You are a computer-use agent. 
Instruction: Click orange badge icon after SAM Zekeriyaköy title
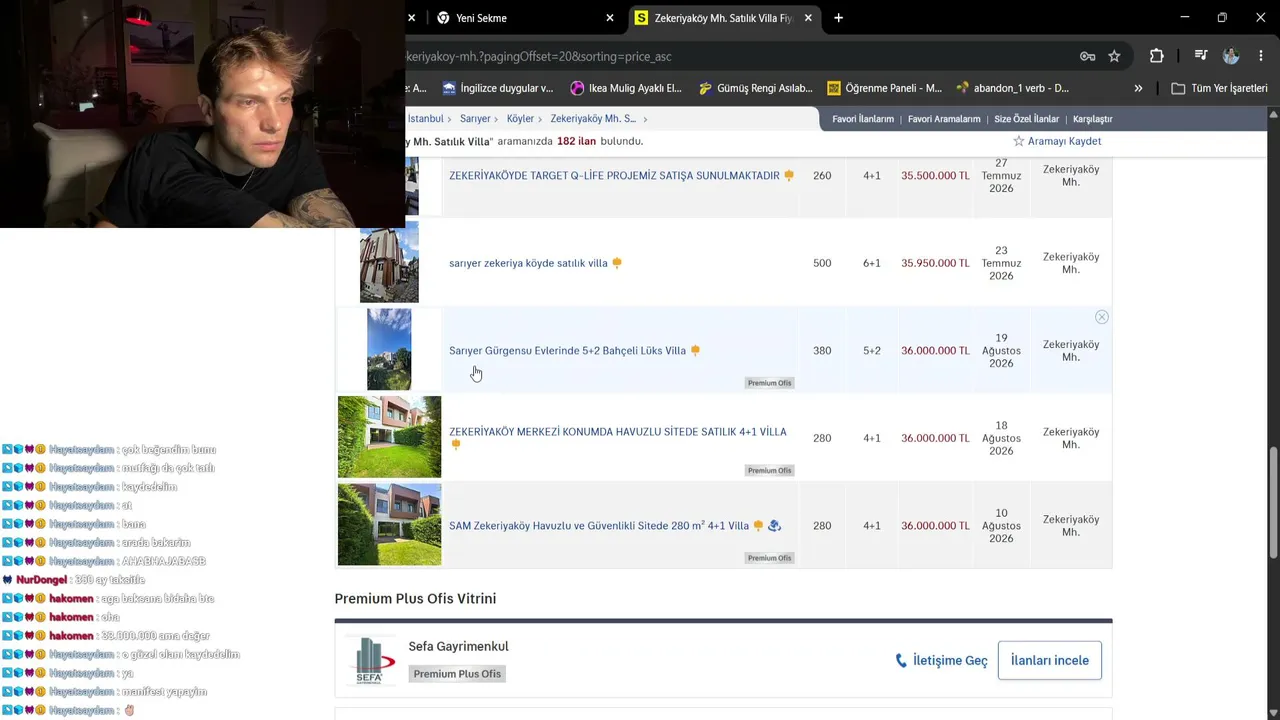coord(758,526)
